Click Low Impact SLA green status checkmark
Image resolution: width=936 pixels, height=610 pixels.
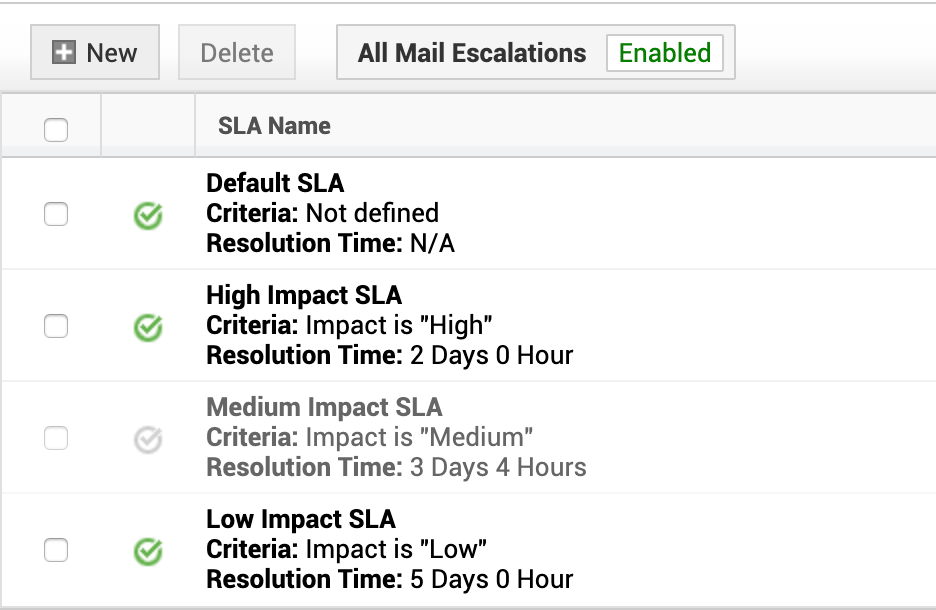(x=148, y=551)
